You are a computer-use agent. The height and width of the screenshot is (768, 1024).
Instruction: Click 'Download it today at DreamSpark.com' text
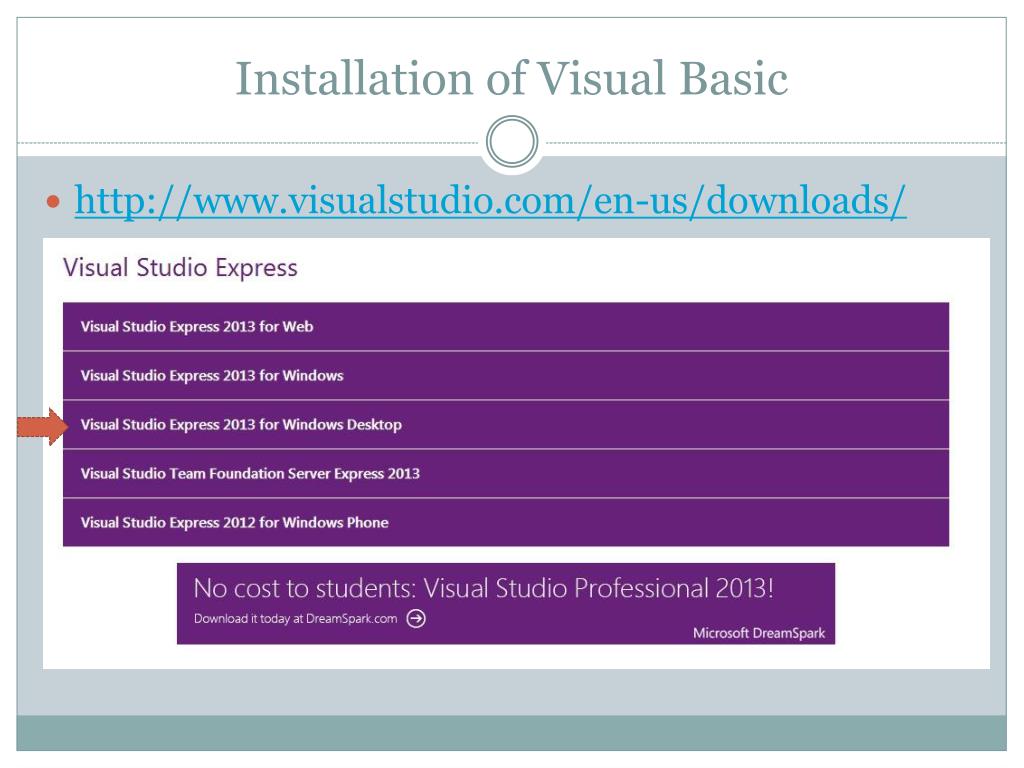[x=295, y=618]
